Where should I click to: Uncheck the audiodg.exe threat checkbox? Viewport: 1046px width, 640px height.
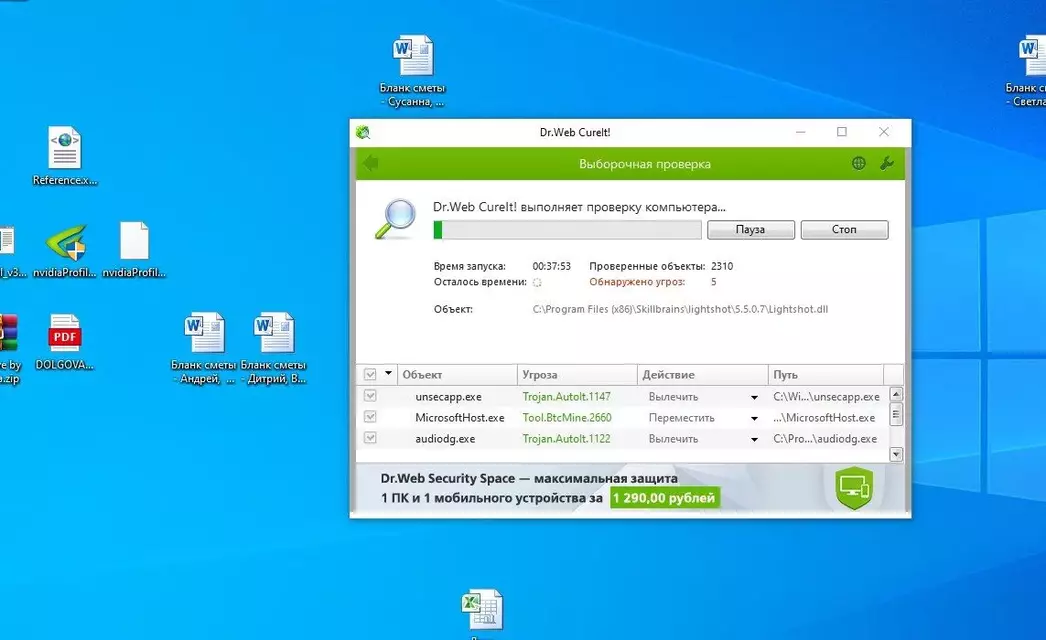[x=370, y=438]
